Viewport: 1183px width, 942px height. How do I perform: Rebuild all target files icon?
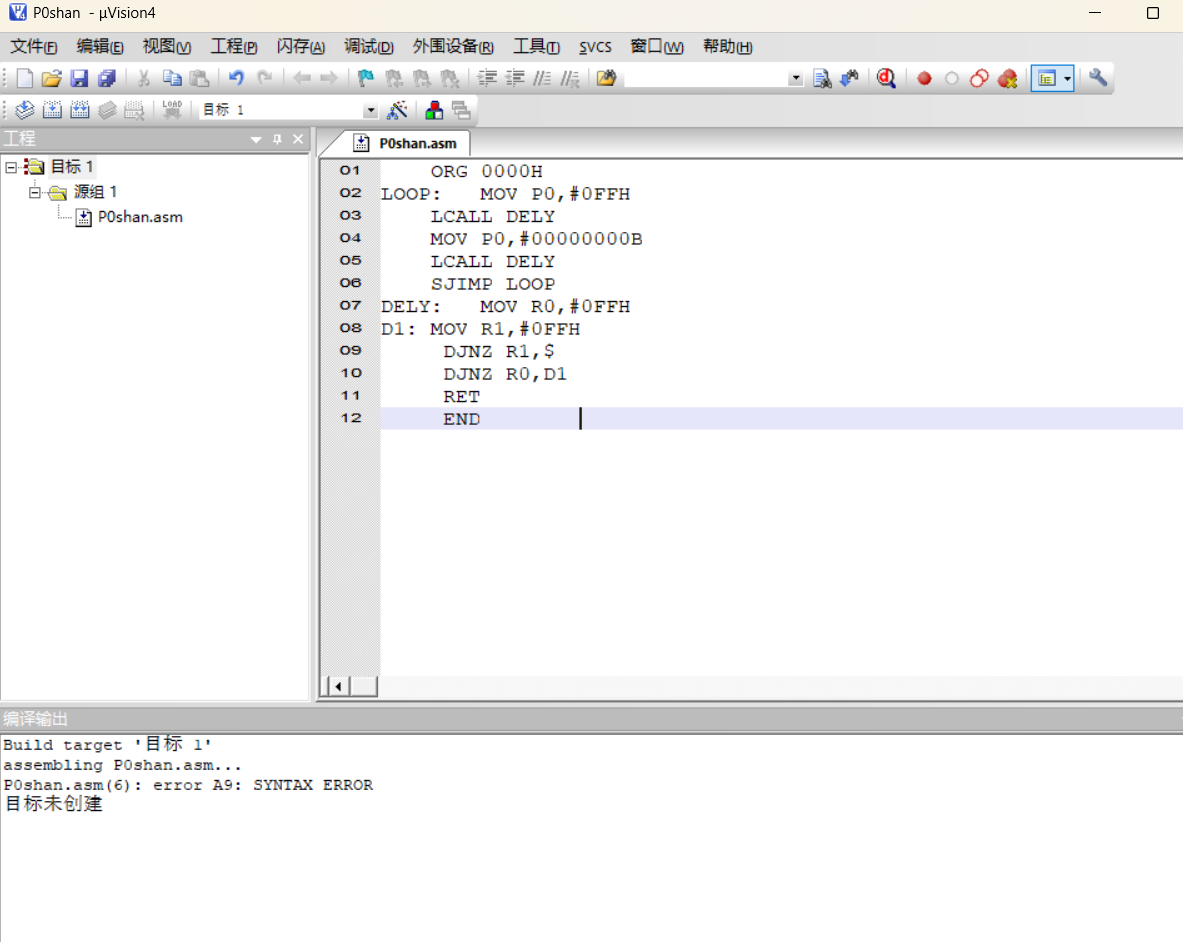pos(79,110)
